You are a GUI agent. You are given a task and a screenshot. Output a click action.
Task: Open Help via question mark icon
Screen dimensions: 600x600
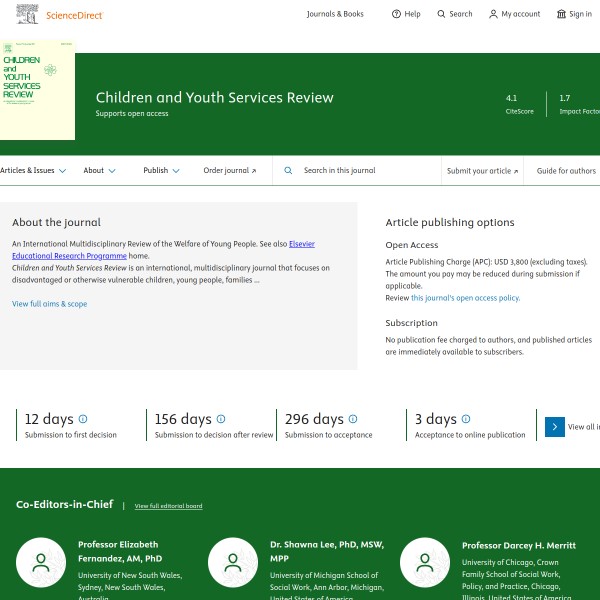[x=396, y=14]
